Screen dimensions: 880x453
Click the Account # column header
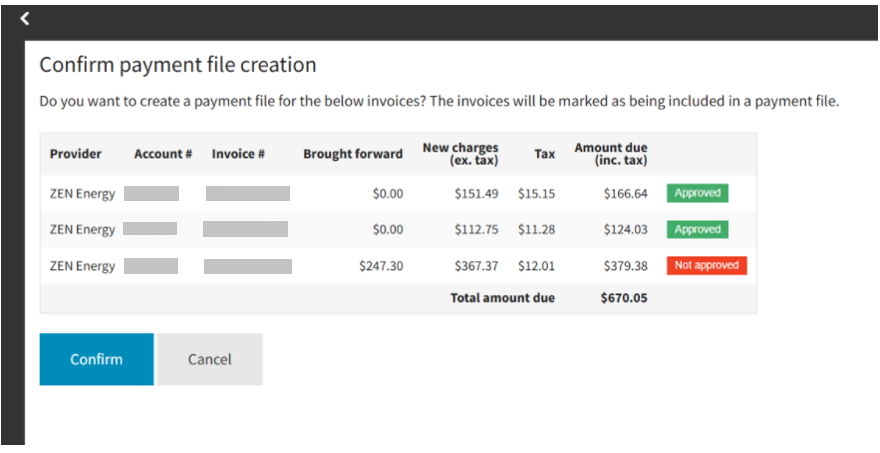pyautogui.click(x=163, y=154)
